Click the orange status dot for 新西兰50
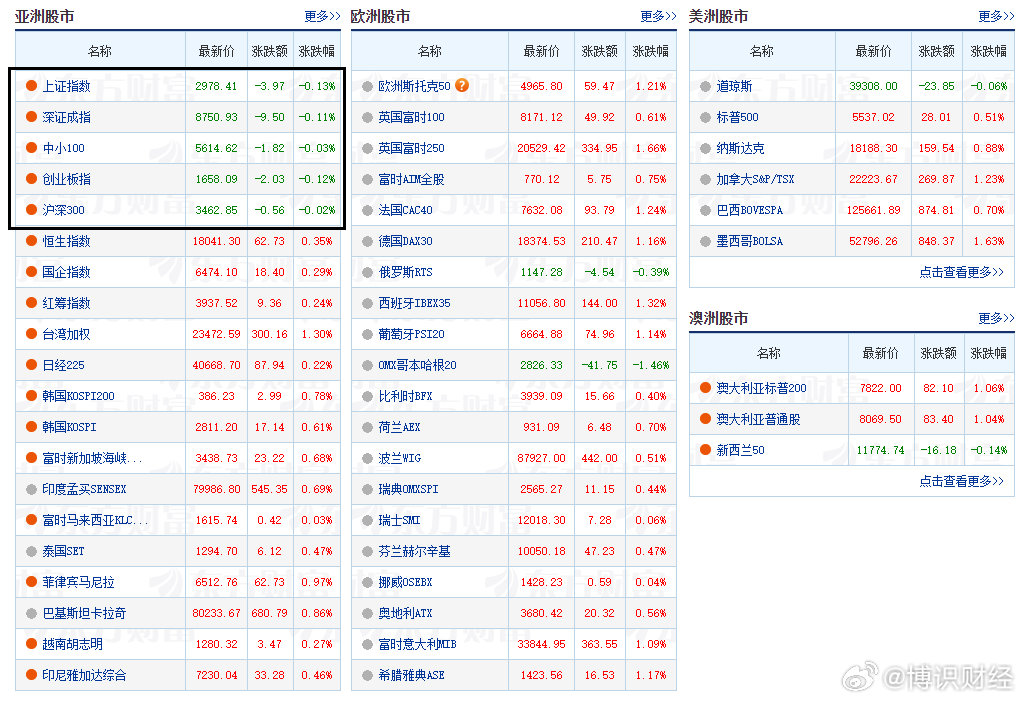1024x702 pixels. (705, 450)
